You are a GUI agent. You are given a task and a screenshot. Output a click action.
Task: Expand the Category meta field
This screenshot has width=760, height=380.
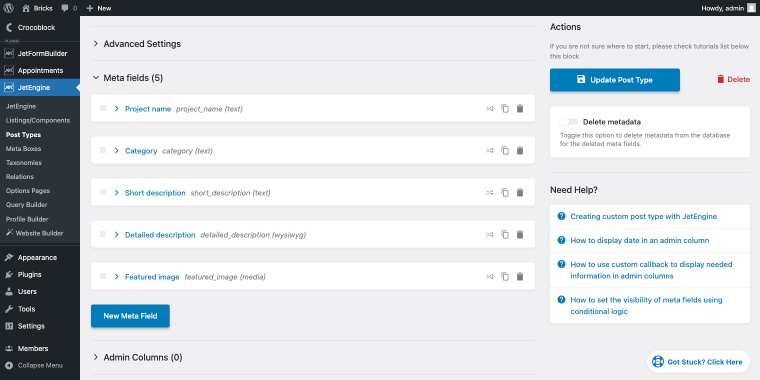pos(116,151)
